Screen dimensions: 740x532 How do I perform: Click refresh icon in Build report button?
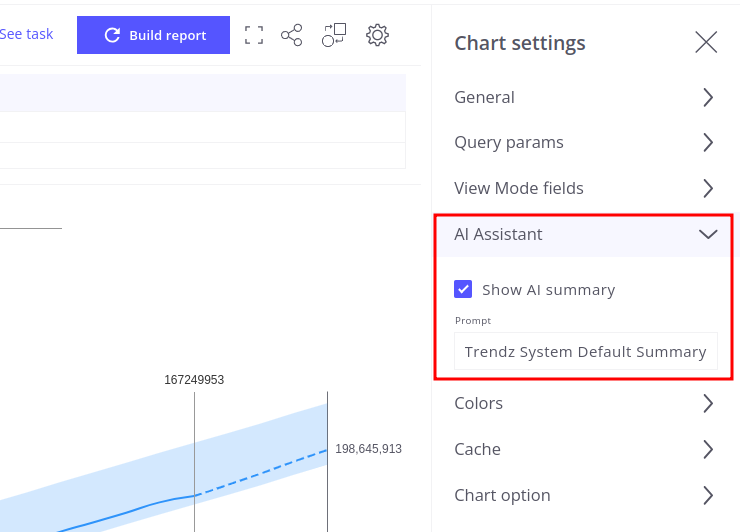click(x=113, y=35)
